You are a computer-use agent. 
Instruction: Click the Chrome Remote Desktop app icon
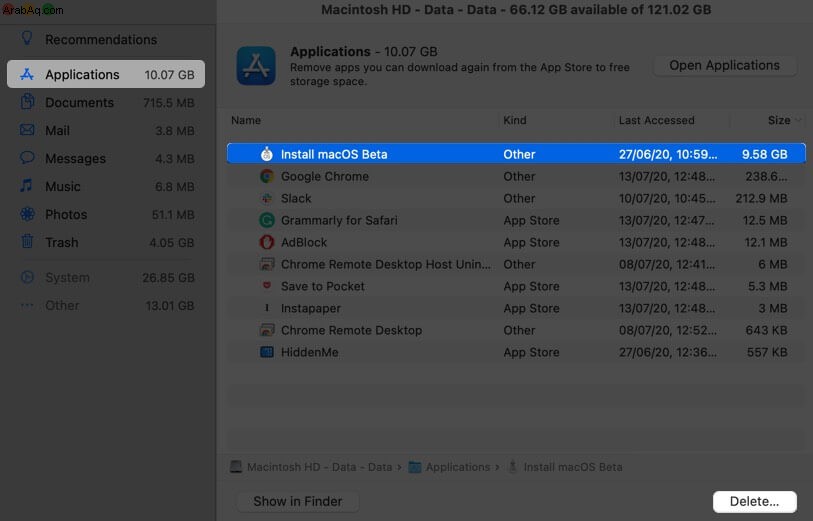pyautogui.click(x=267, y=330)
